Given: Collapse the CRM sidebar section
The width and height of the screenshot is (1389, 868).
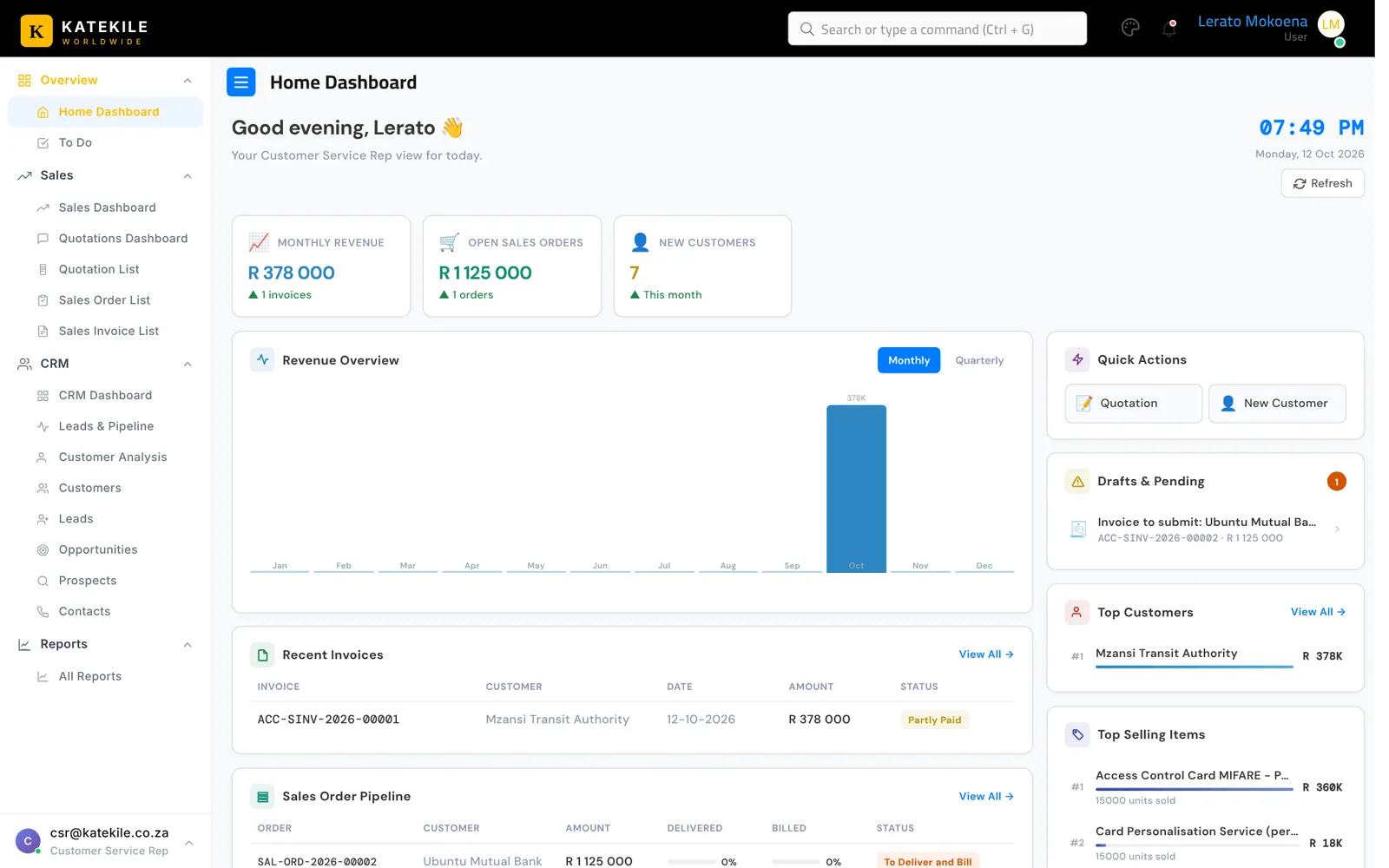Looking at the screenshot, I should tap(188, 364).
